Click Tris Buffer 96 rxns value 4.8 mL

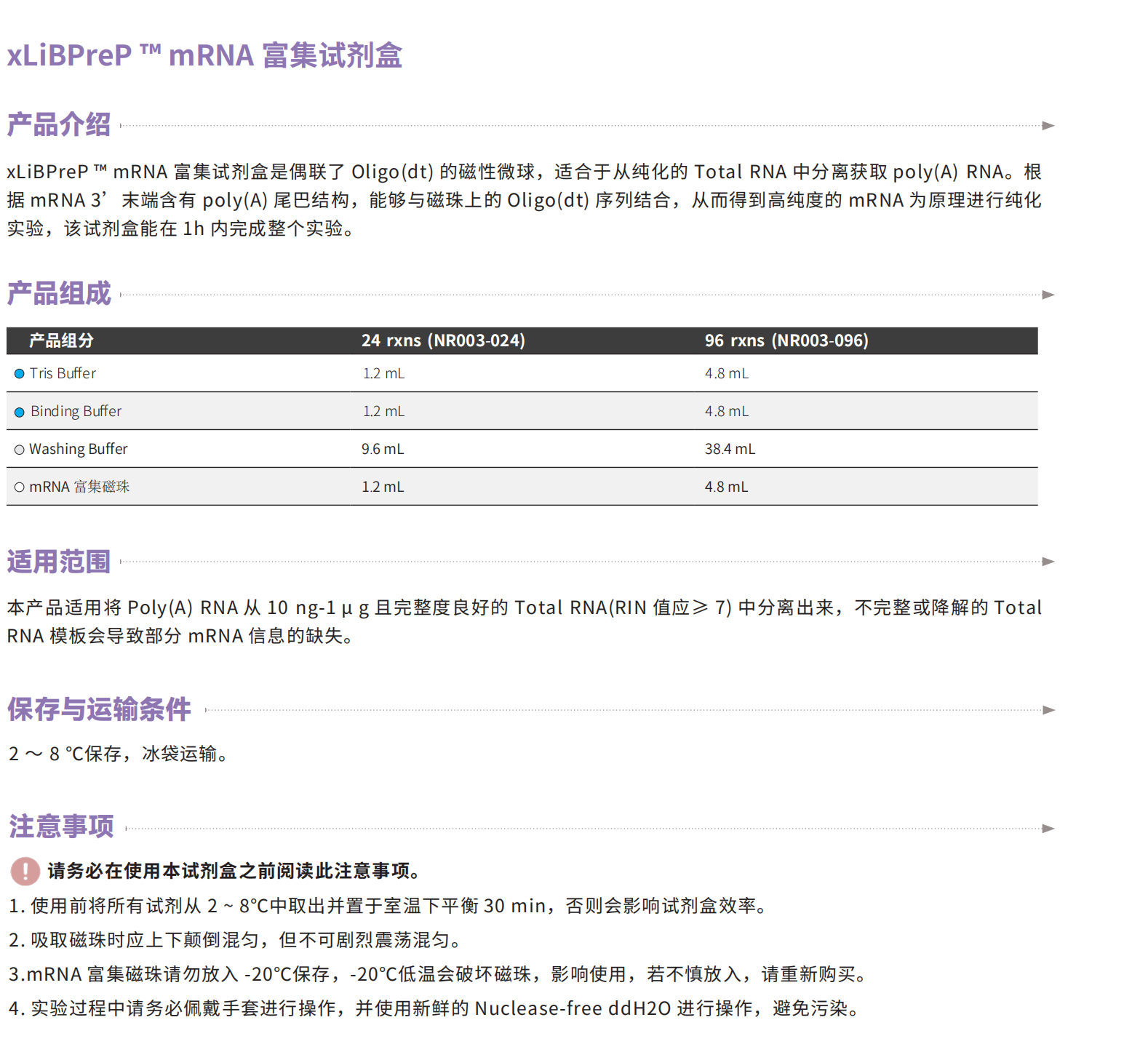pyautogui.click(x=726, y=373)
